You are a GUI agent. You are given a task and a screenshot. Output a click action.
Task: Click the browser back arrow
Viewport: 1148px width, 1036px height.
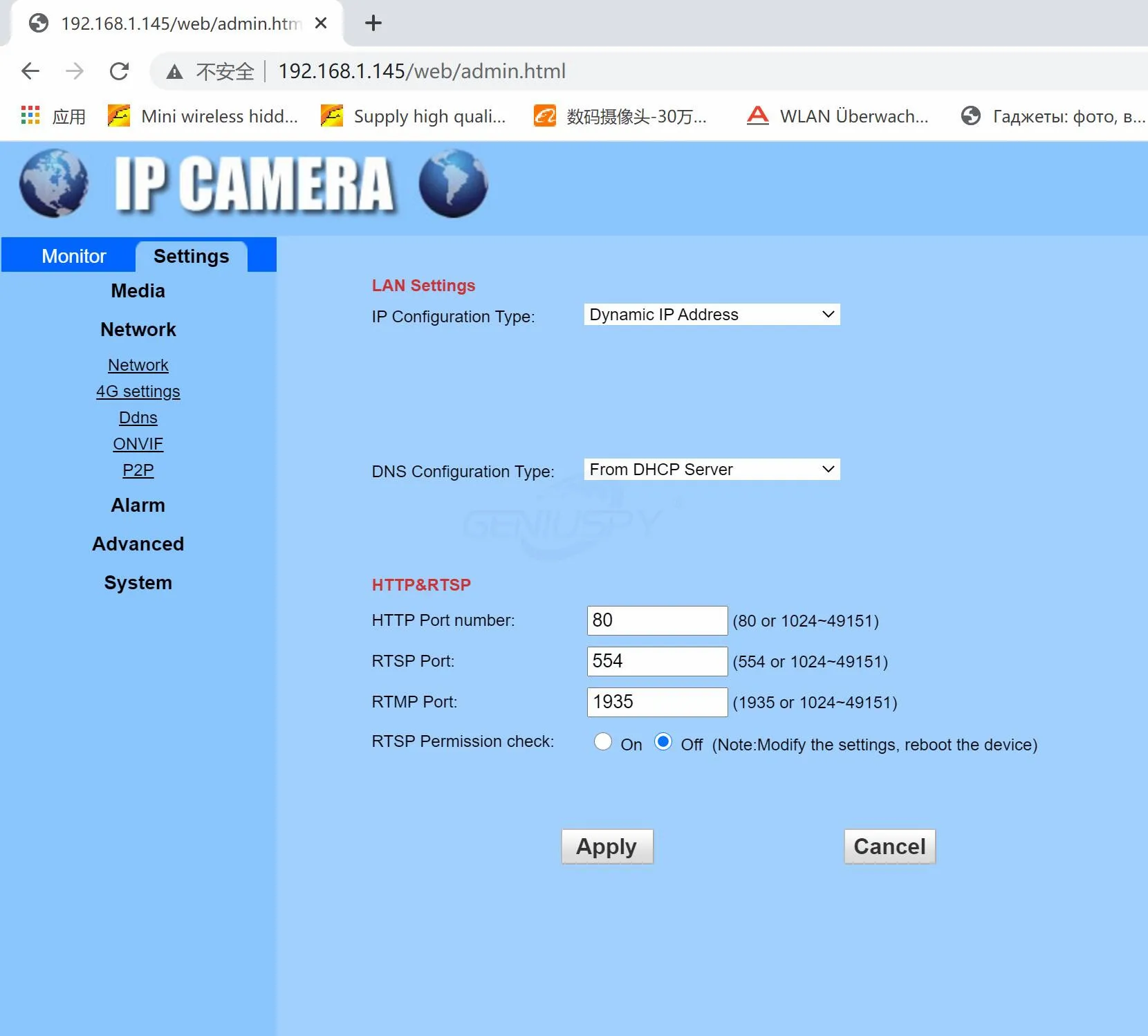pos(30,71)
